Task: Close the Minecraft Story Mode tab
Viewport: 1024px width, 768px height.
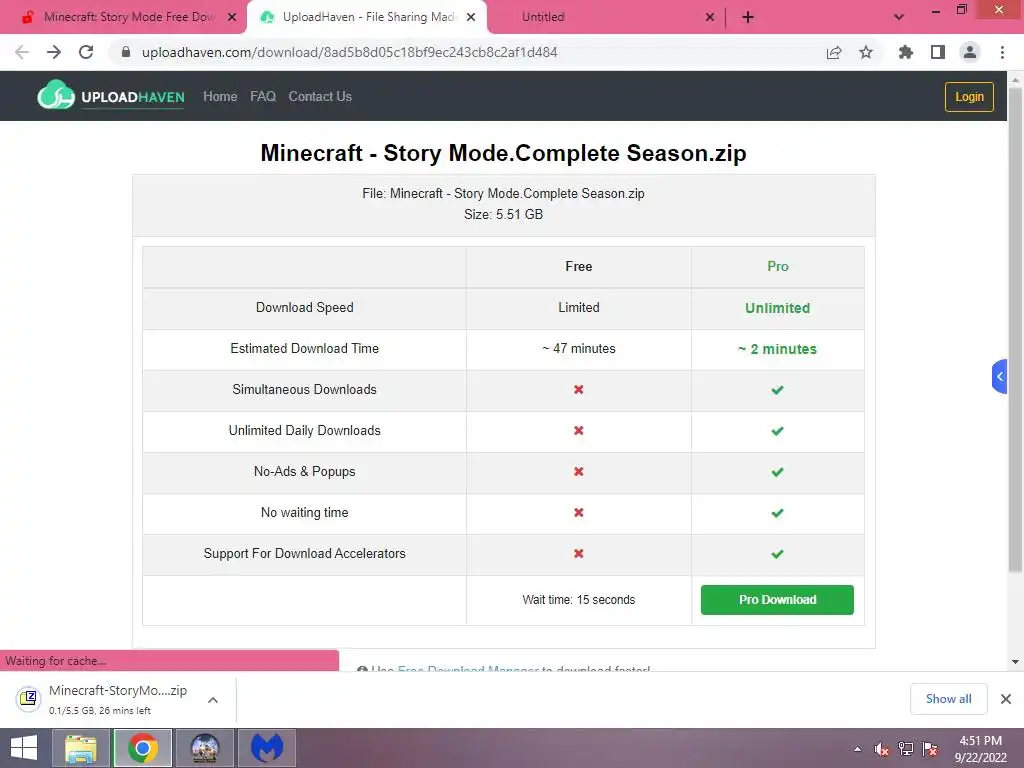Action: [232, 17]
